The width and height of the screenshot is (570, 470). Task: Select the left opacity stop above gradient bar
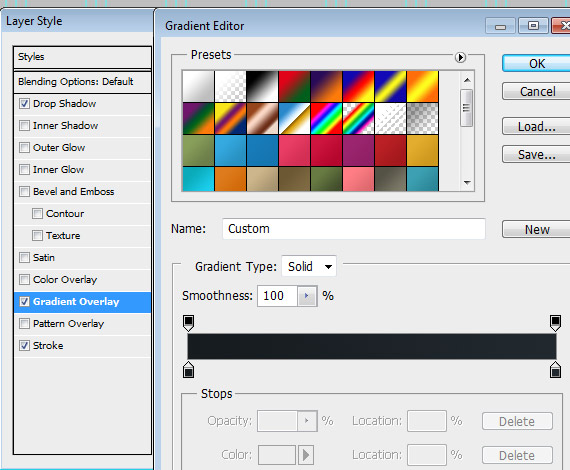click(188, 323)
